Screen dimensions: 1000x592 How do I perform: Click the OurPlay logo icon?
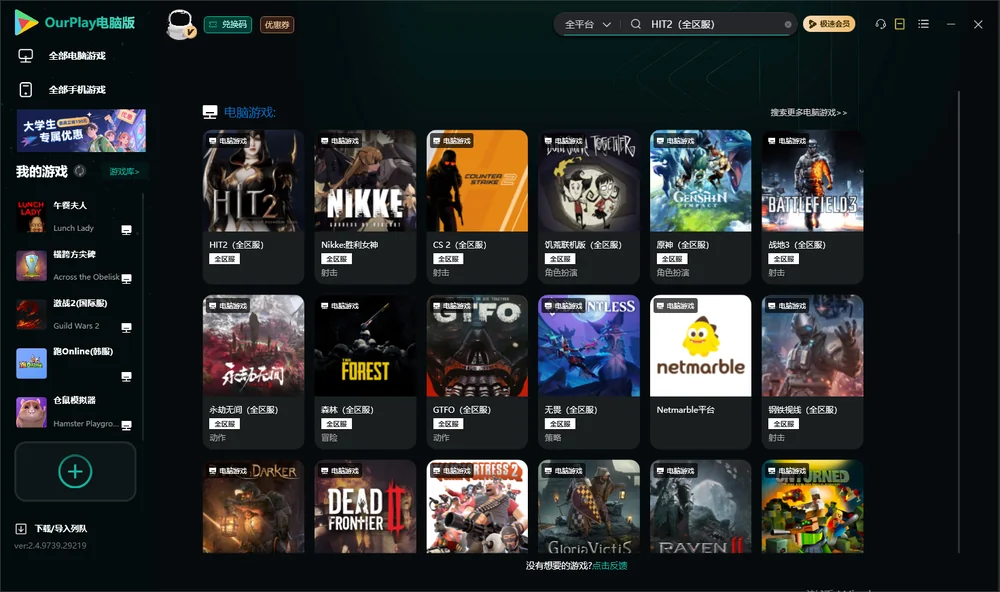26,22
